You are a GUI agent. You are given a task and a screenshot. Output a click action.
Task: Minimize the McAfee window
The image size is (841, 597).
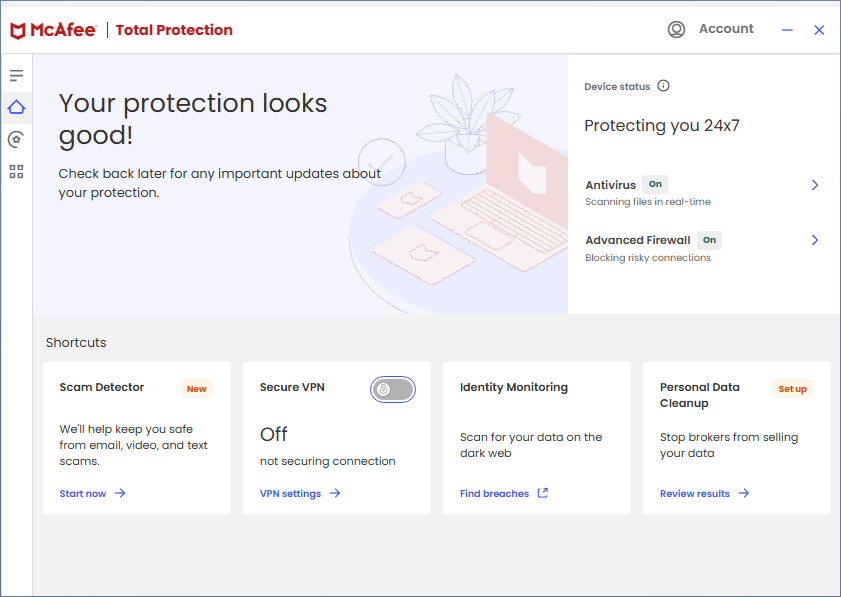(x=788, y=30)
